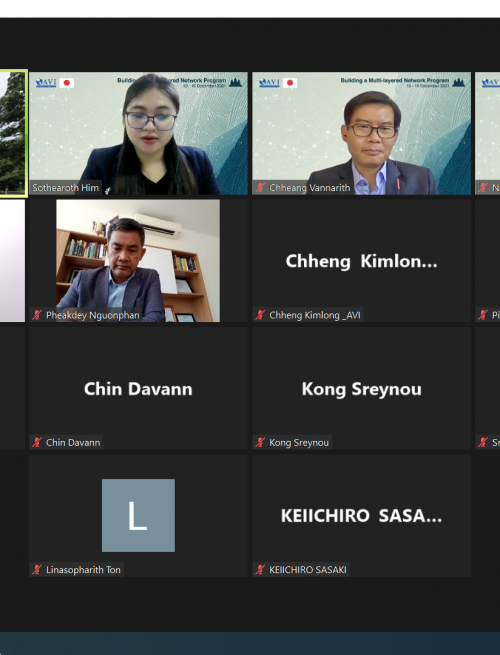
Task: Select Sothearoth Him's video tile
Action: [138, 133]
